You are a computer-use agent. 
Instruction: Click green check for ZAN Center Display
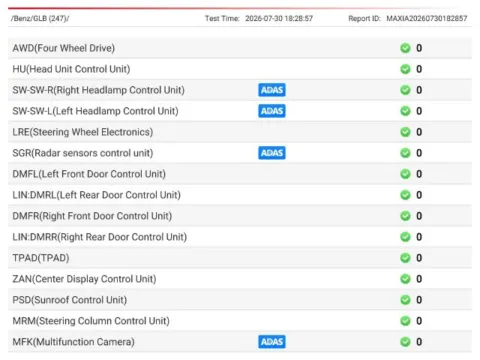pyautogui.click(x=405, y=279)
